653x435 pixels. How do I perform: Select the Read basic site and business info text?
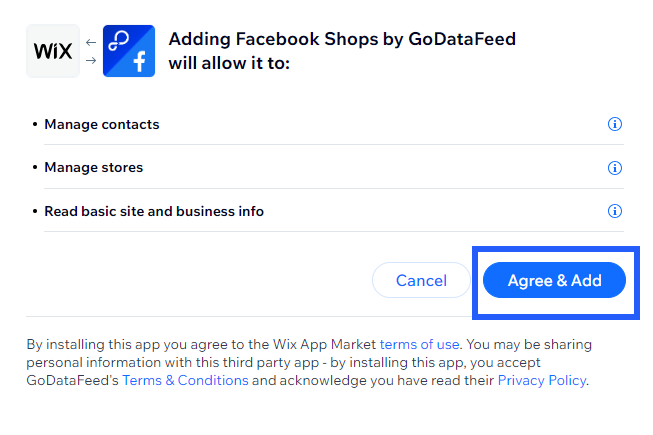(x=154, y=211)
